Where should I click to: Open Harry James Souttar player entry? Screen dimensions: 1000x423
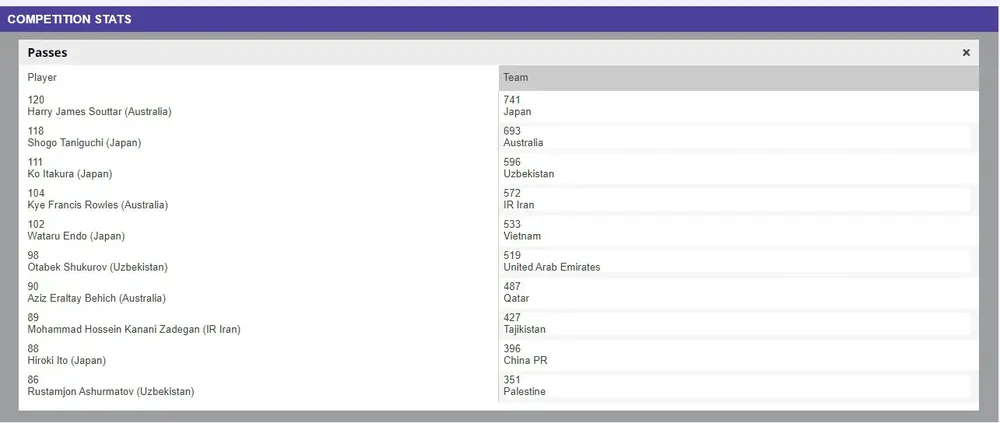coord(99,112)
